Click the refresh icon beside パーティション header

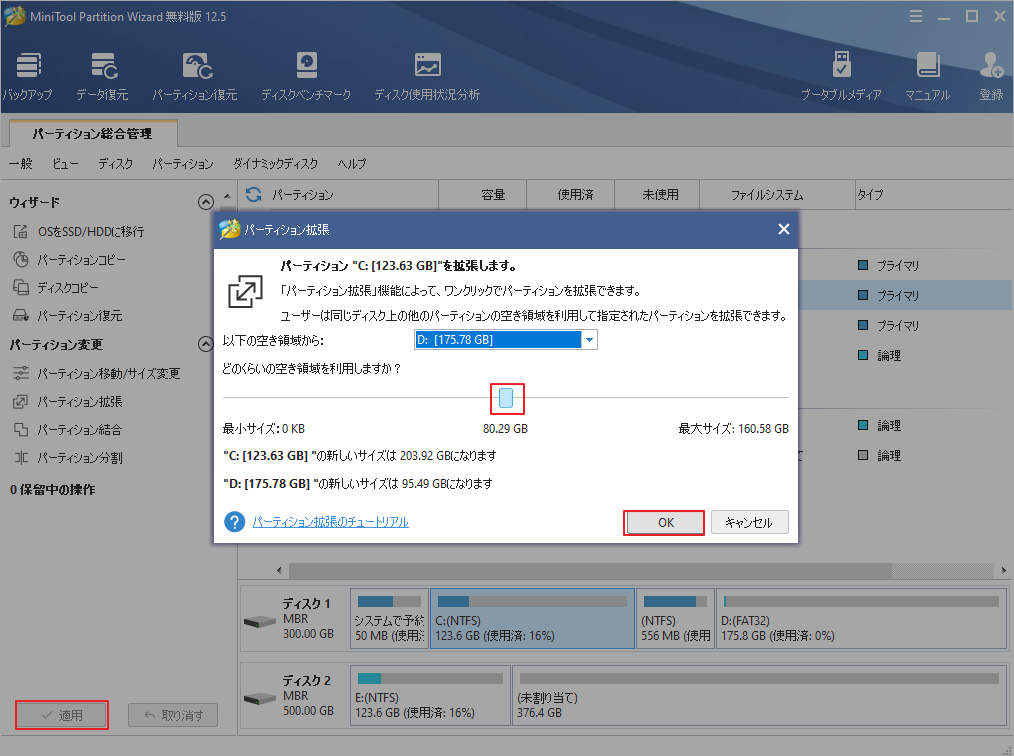254,194
